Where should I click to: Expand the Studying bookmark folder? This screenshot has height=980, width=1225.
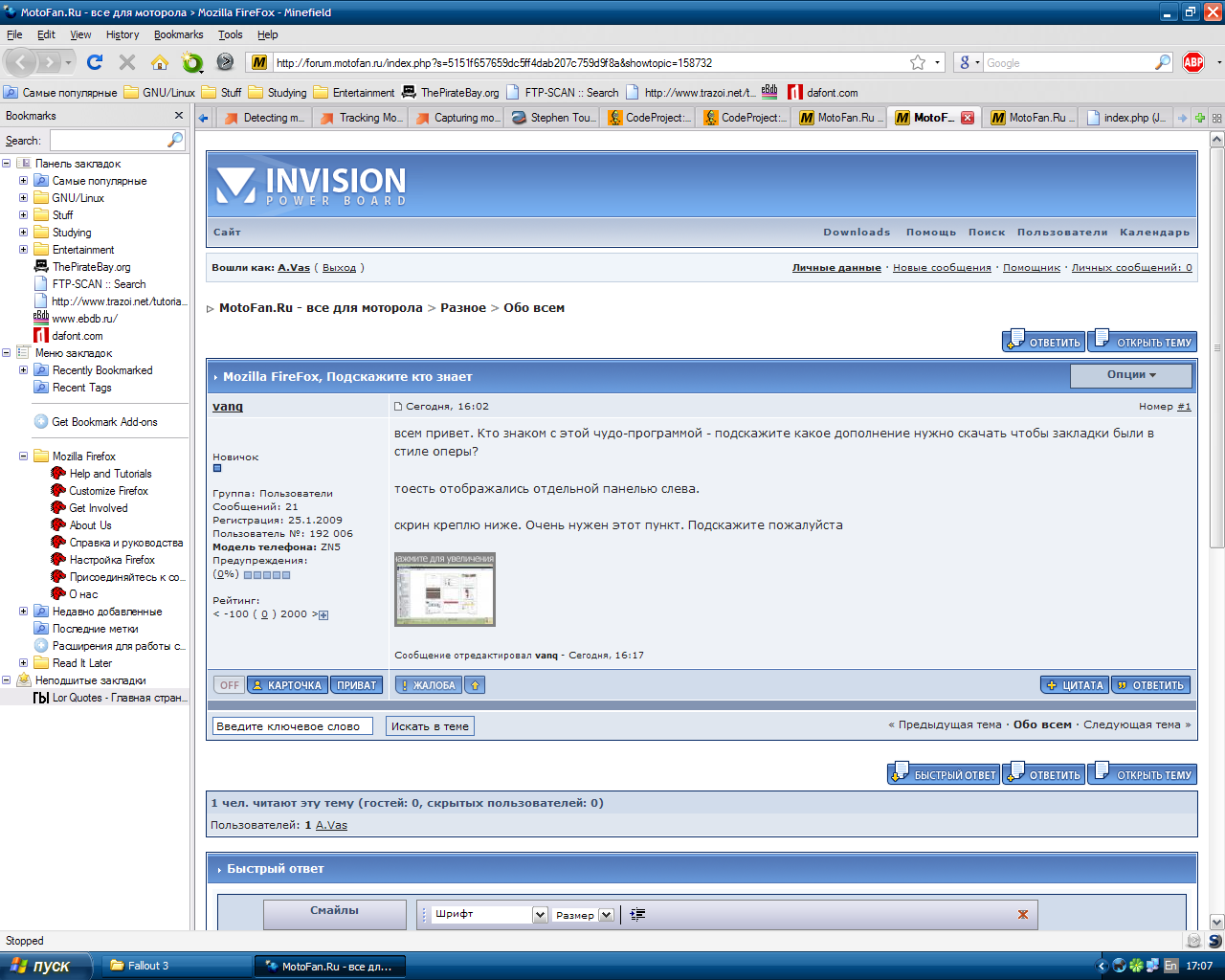pos(23,233)
